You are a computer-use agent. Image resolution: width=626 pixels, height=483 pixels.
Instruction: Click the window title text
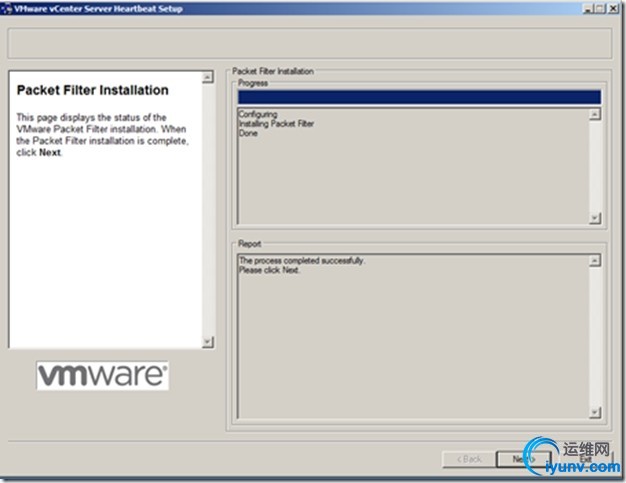click(98, 9)
